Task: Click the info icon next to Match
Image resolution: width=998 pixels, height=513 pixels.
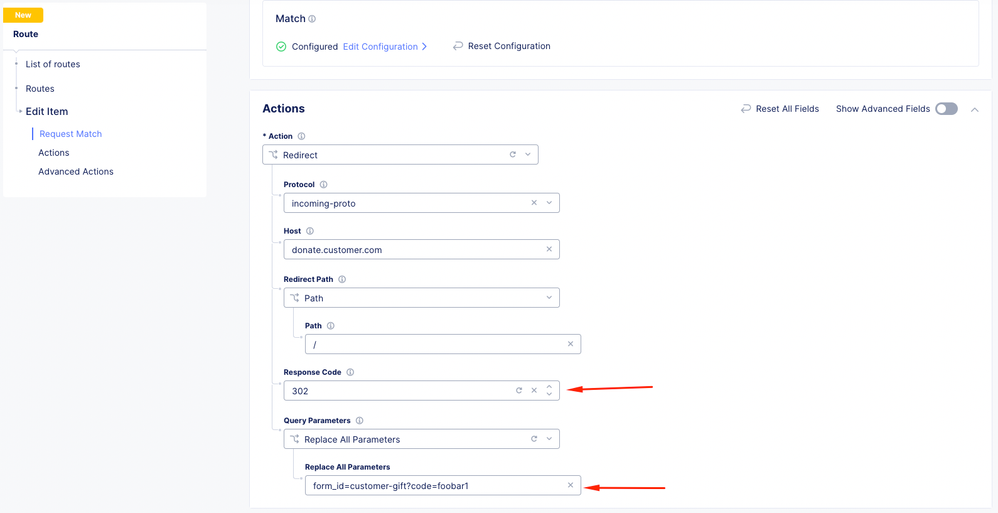Action: (x=312, y=19)
